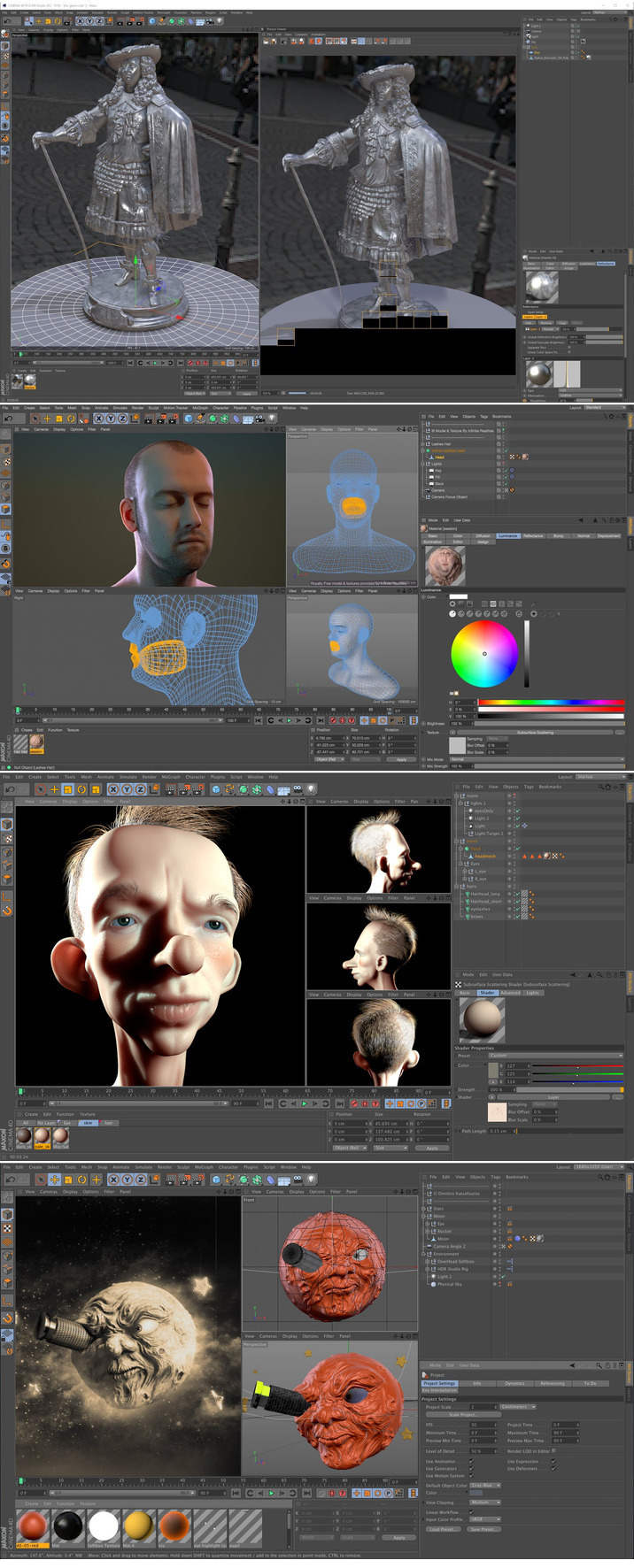
Task: Click Make Editable icon in moon scene sidebar
Action: tap(7, 1196)
